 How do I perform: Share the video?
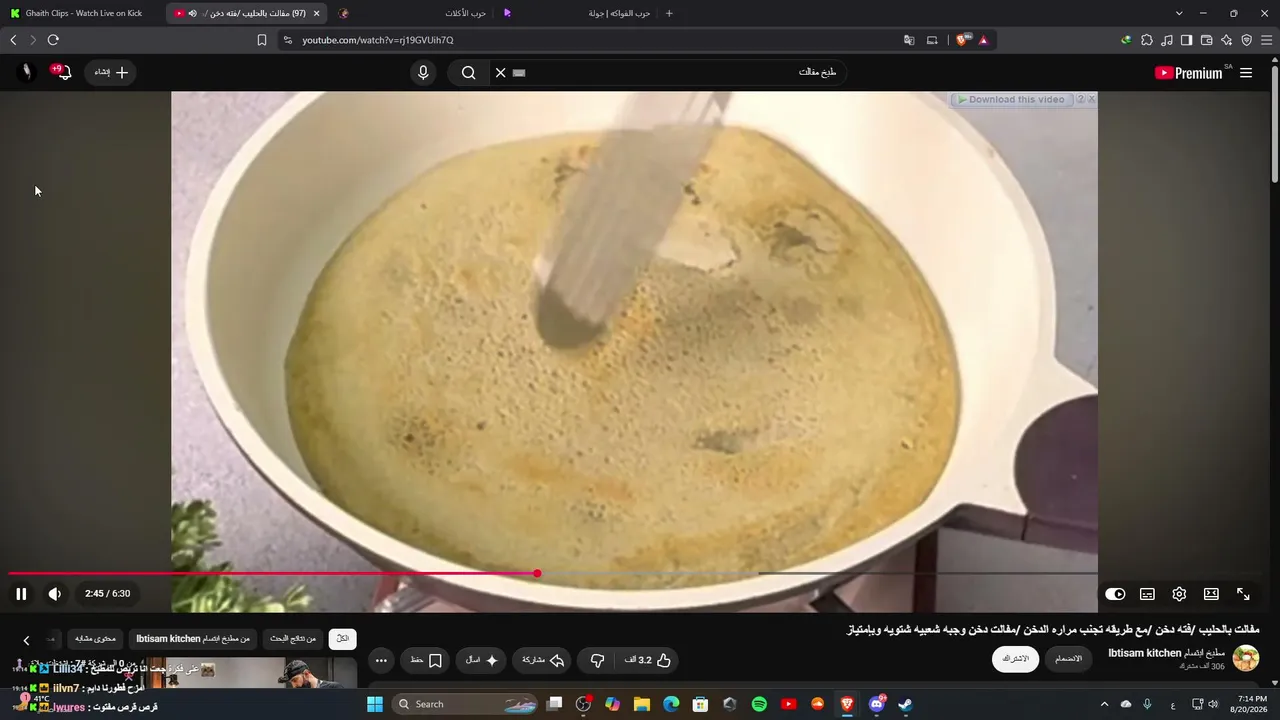[543, 660]
